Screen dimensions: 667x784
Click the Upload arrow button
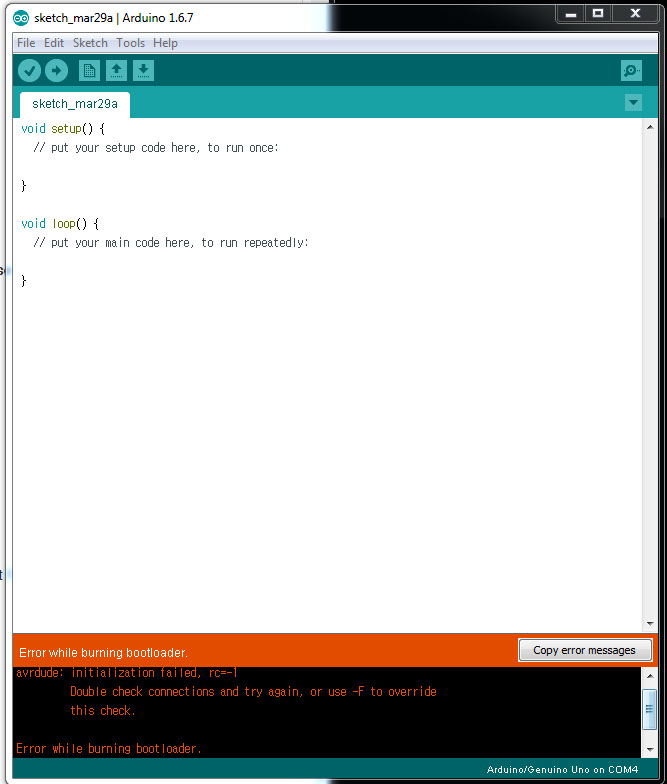click(56, 70)
